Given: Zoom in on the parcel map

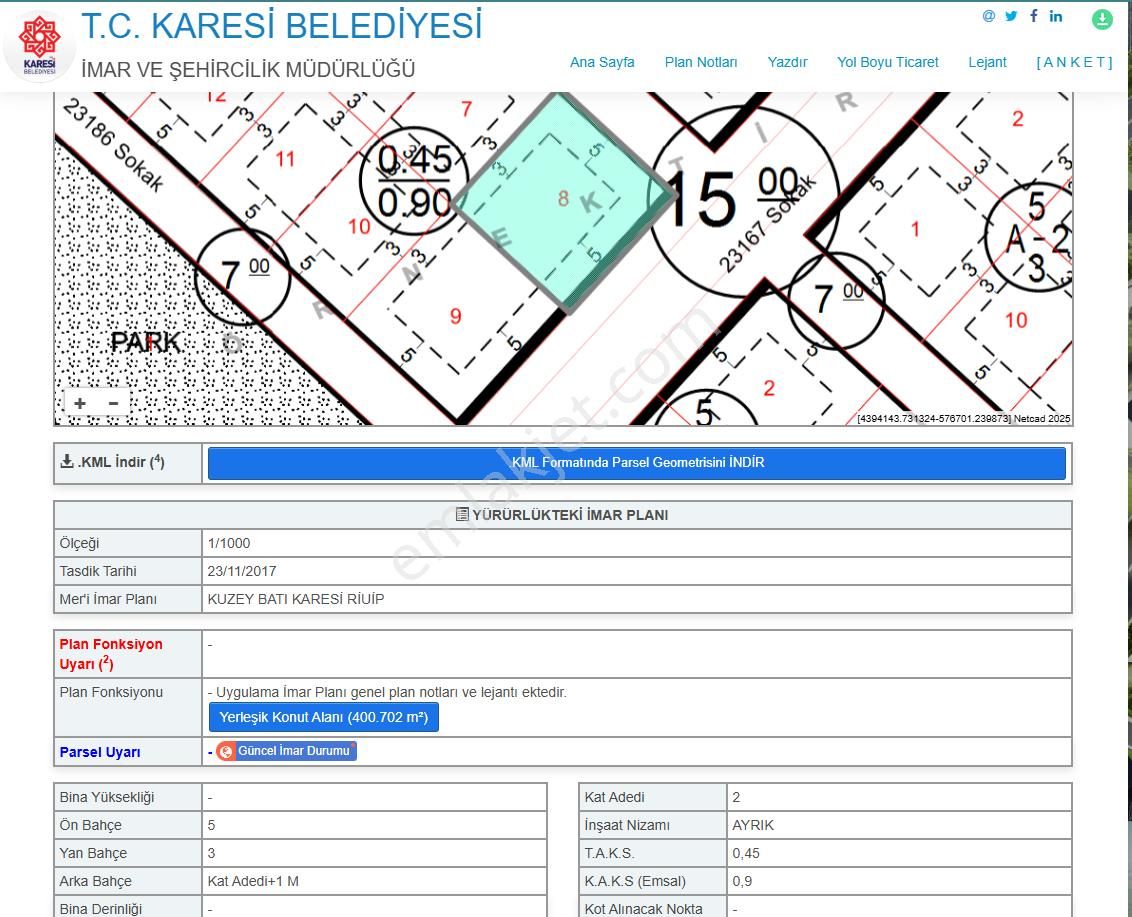Looking at the screenshot, I should click(x=80, y=402).
